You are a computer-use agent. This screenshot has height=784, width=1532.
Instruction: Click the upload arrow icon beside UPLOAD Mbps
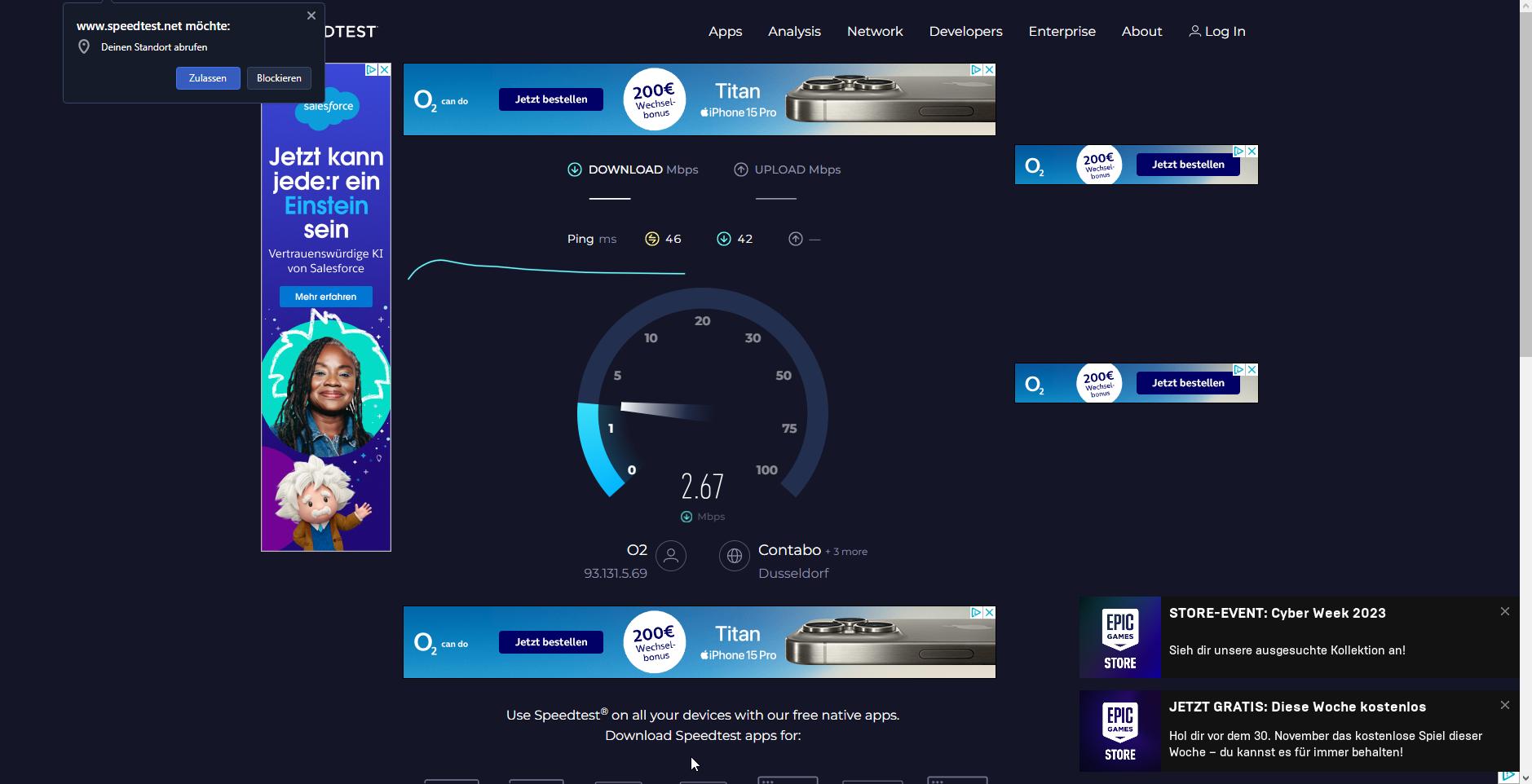(x=741, y=170)
